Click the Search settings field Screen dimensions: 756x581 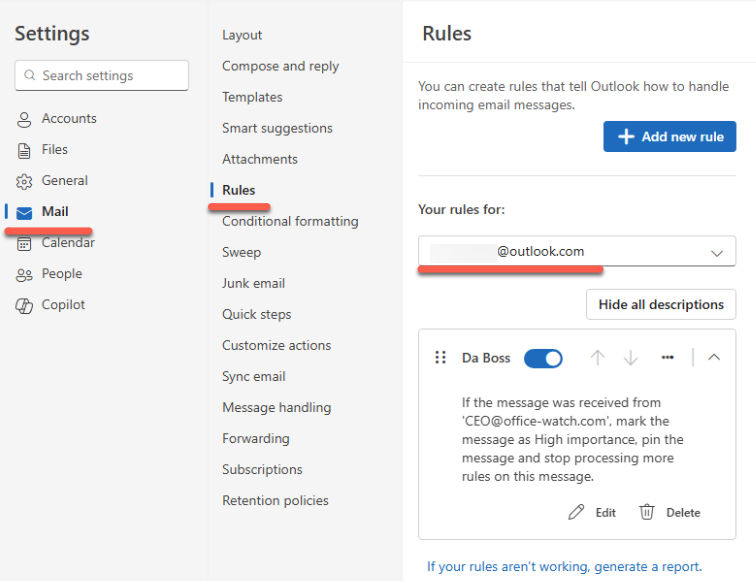pyautogui.click(x=102, y=76)
